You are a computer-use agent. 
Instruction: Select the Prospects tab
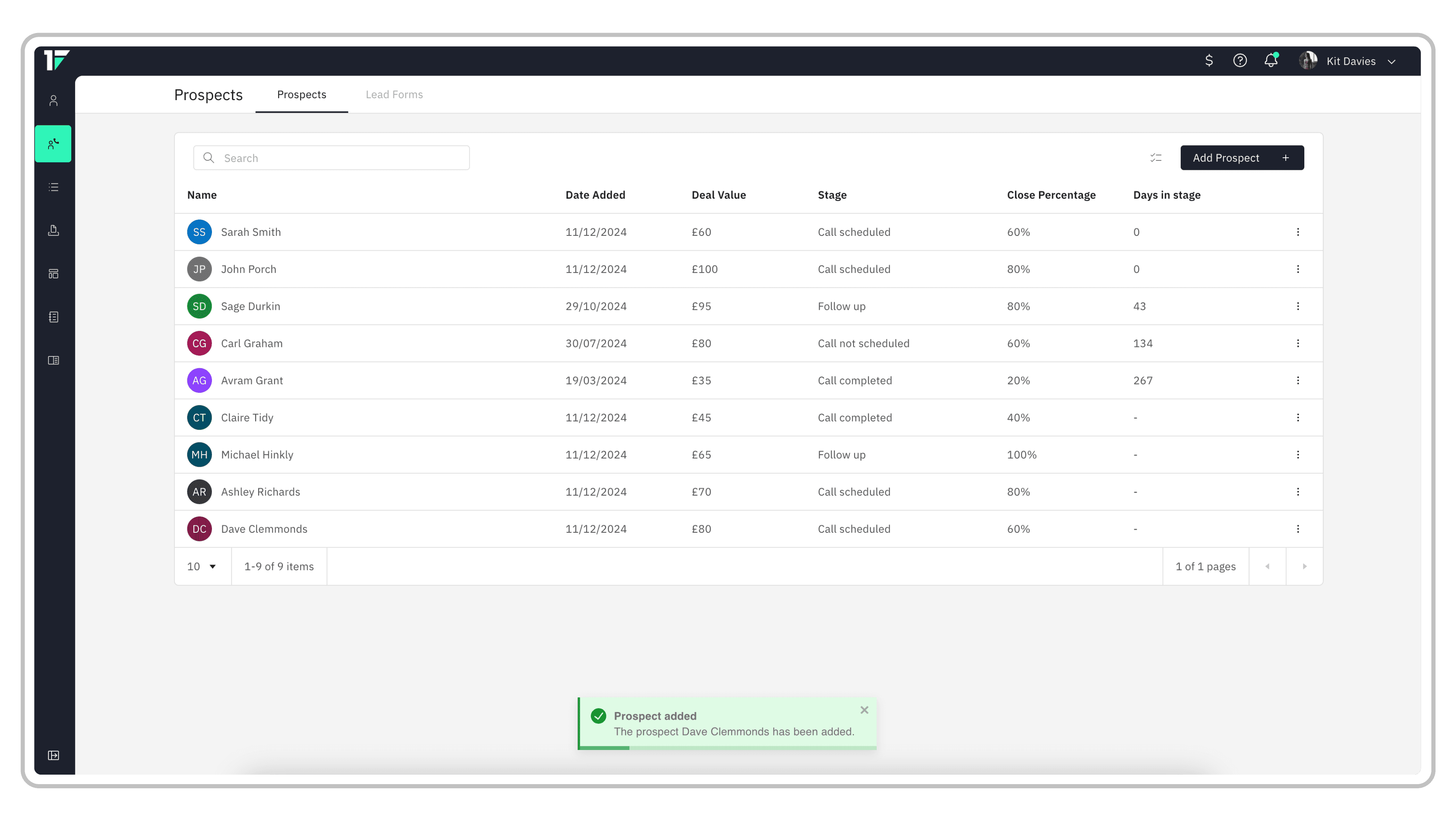[301, 94]
